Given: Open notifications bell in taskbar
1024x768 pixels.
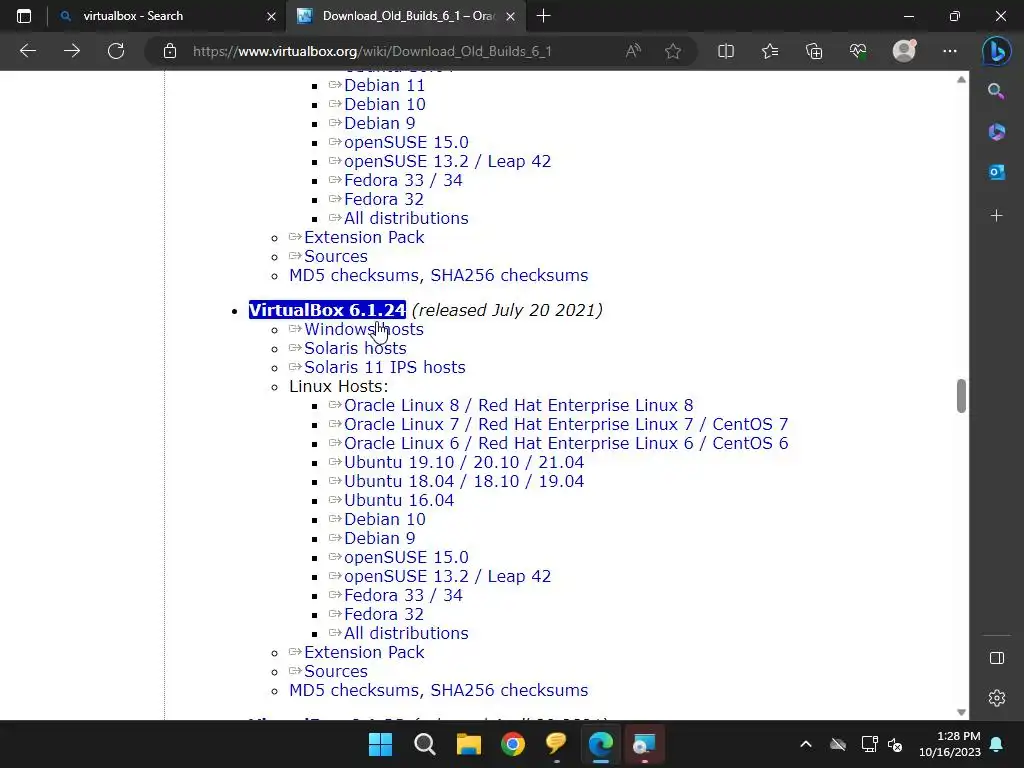Looking at the screenshot, I should click(997, 744).
